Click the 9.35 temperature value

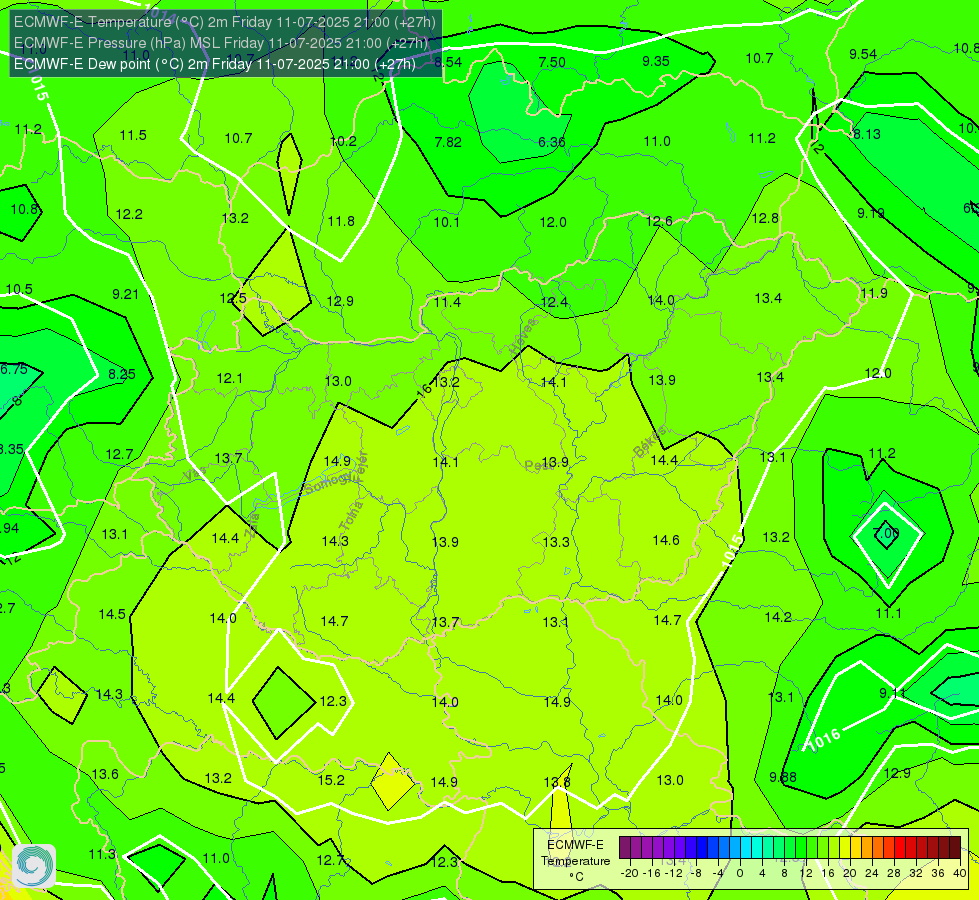pos(656,61)
